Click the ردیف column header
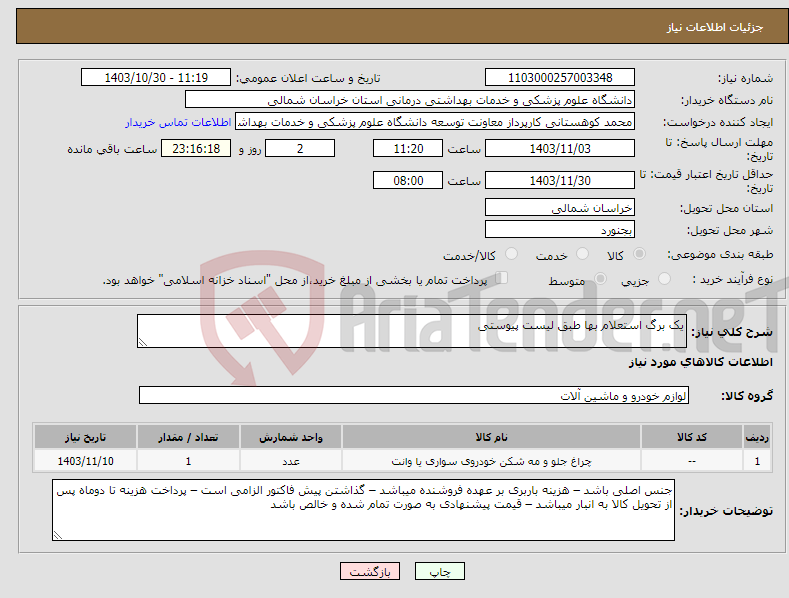This screenshot has width=789, height=598. (x=757, y=437)
